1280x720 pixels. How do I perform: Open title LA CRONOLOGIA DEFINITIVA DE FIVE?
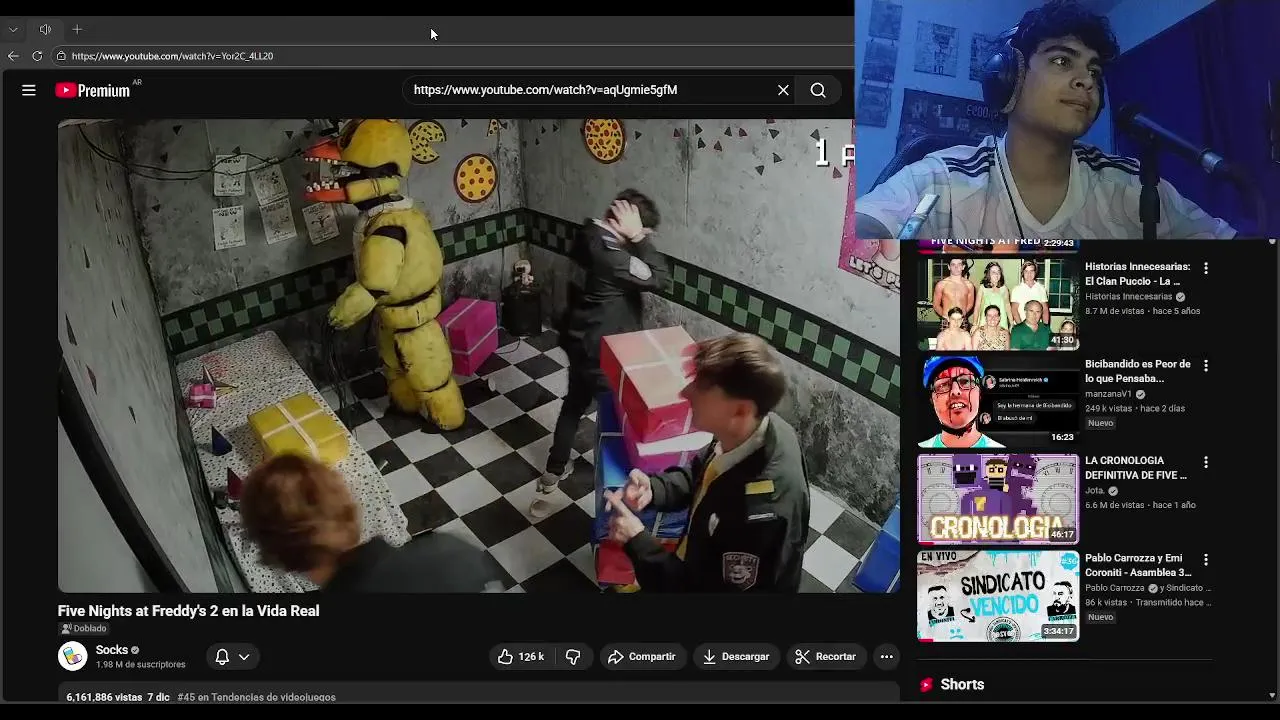(x=1136, y=468)
